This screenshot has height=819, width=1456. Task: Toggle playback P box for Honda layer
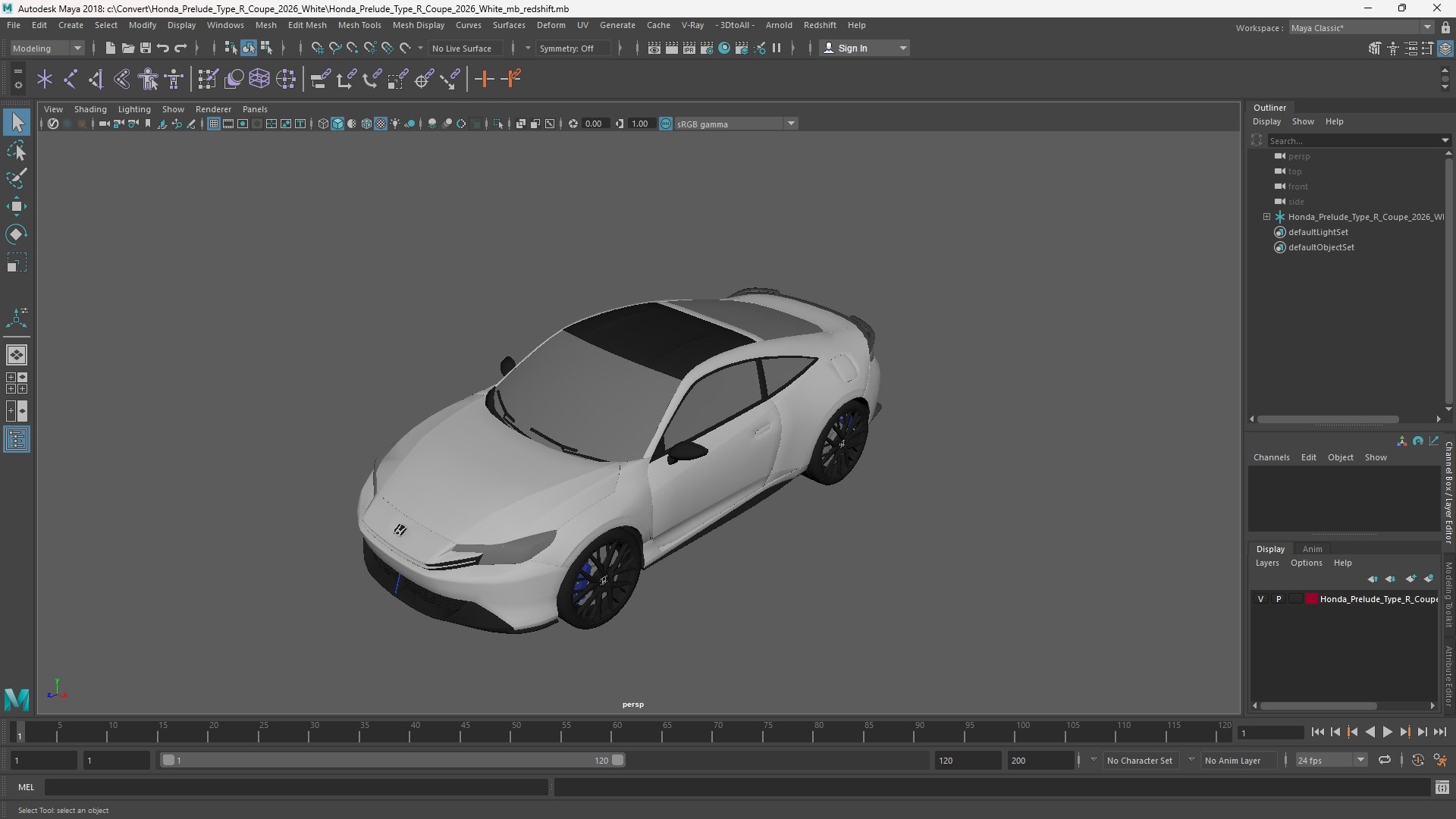[1279, 599]
